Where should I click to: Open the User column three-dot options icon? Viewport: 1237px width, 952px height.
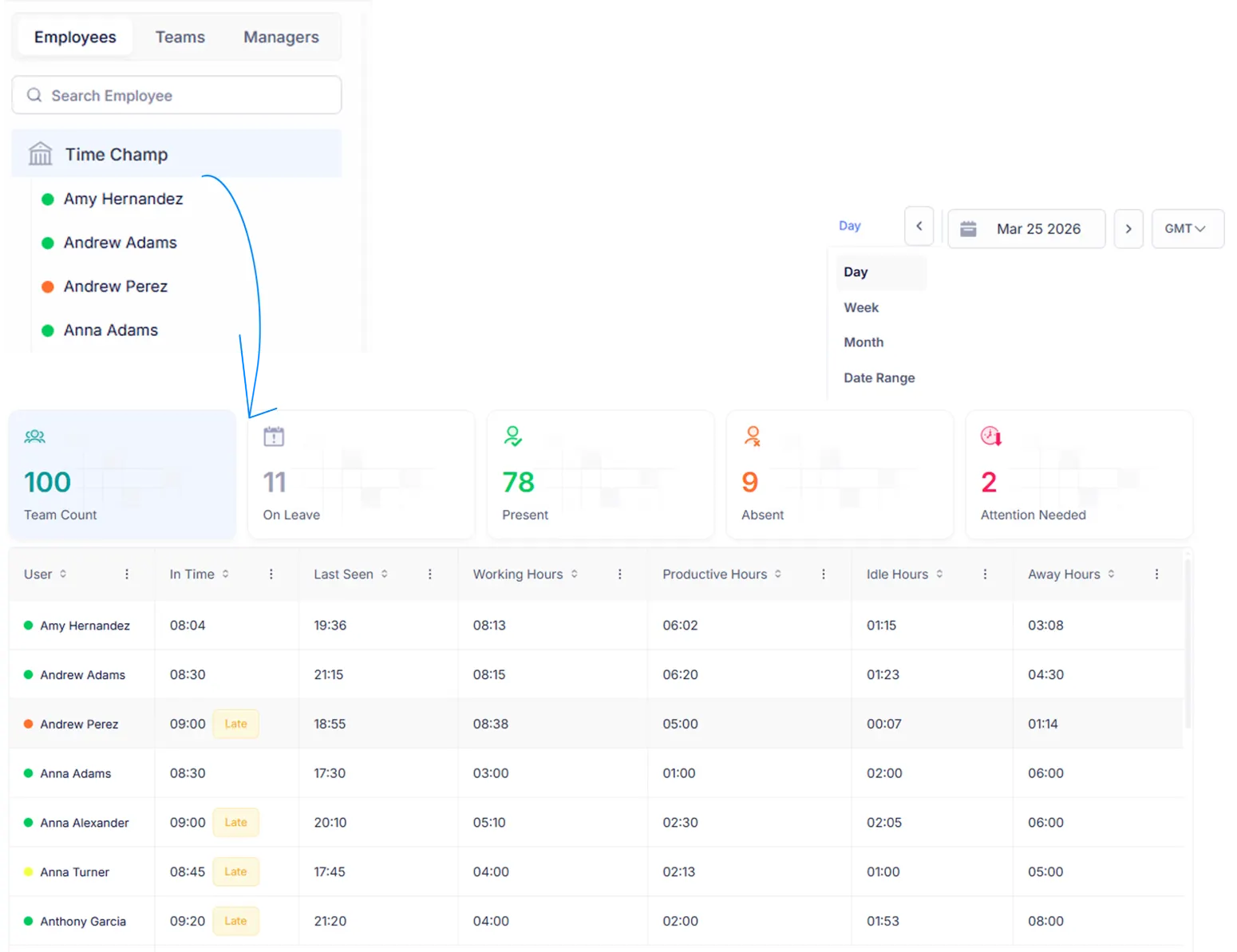(126, 574)
